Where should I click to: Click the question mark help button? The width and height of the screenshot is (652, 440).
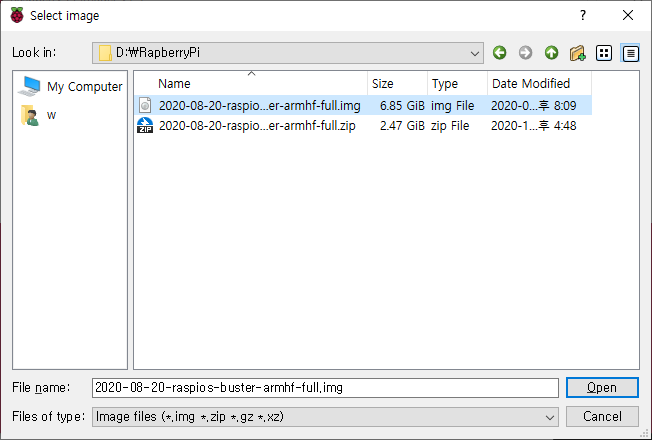coord(583,15)
